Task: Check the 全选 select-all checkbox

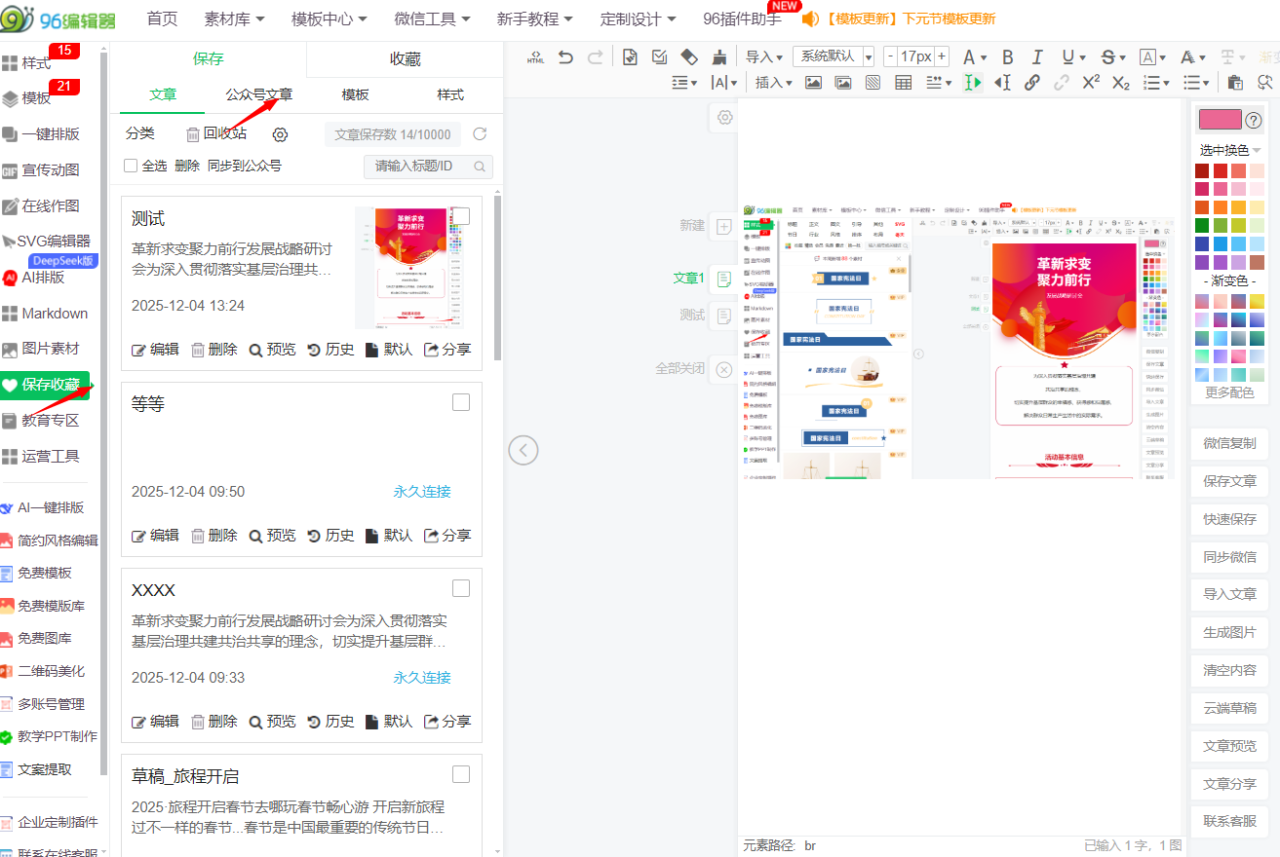Action: (x=131, y=166)
